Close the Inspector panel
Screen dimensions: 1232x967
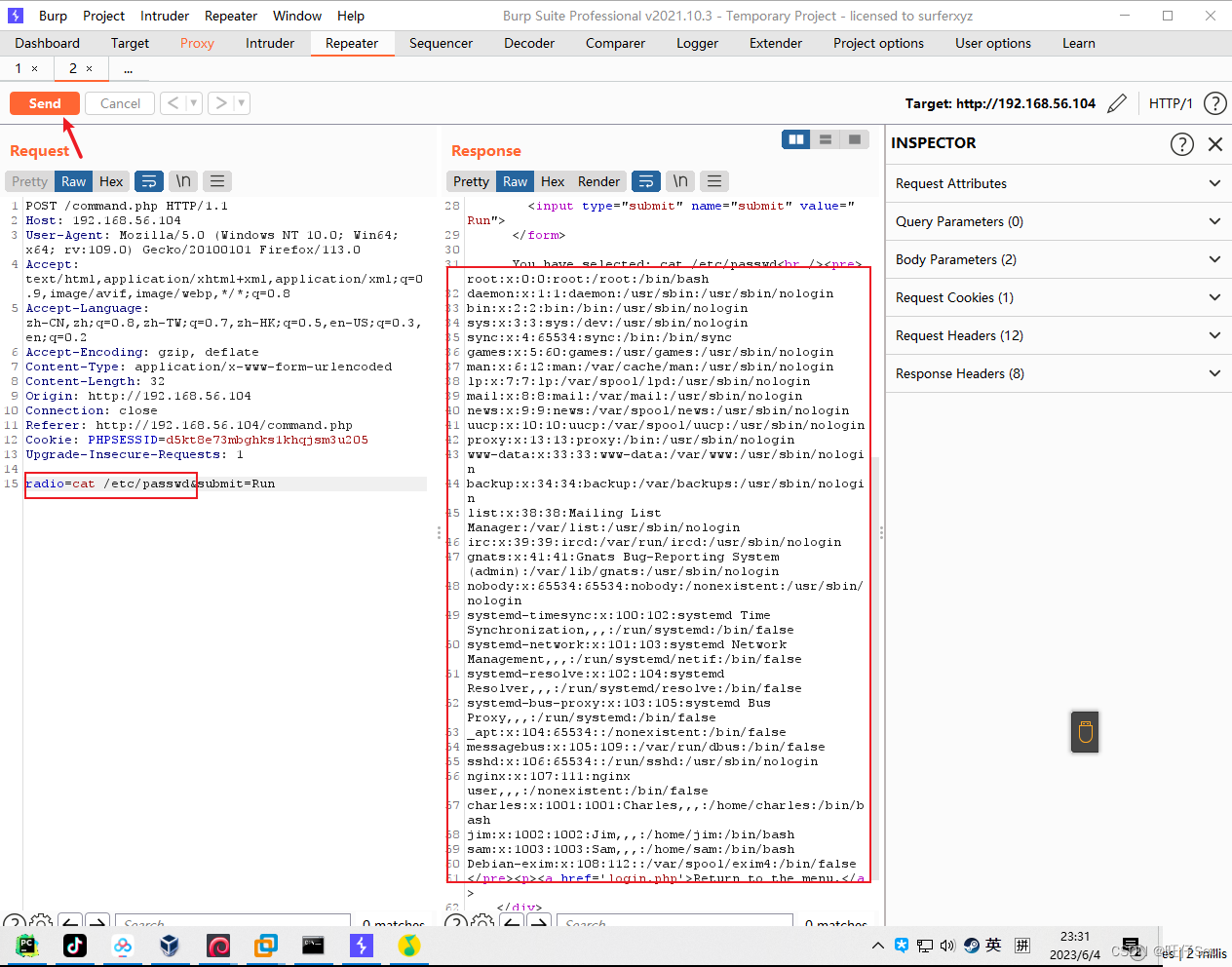[x=1214, y=144]
